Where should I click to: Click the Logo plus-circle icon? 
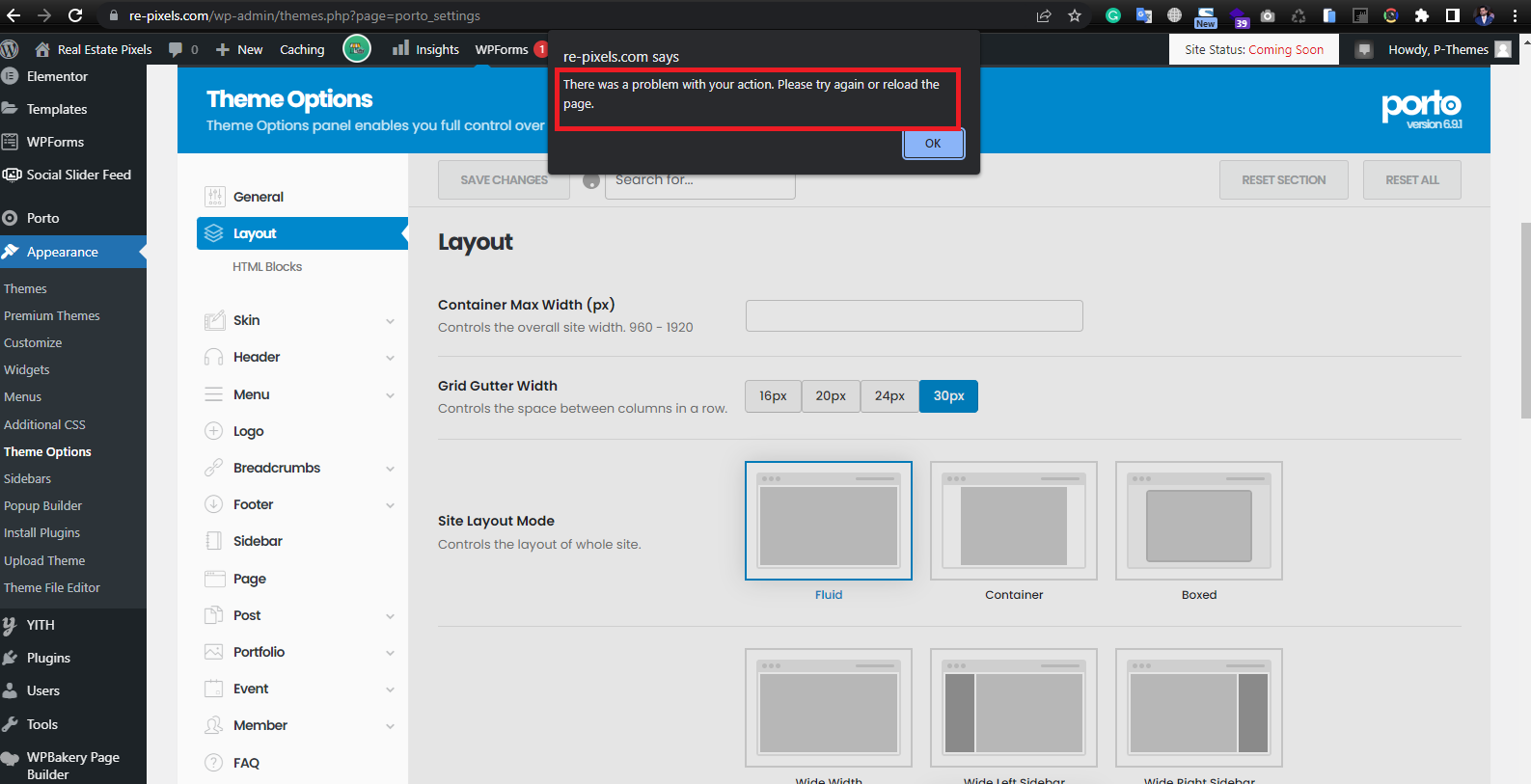pos(214,431)
